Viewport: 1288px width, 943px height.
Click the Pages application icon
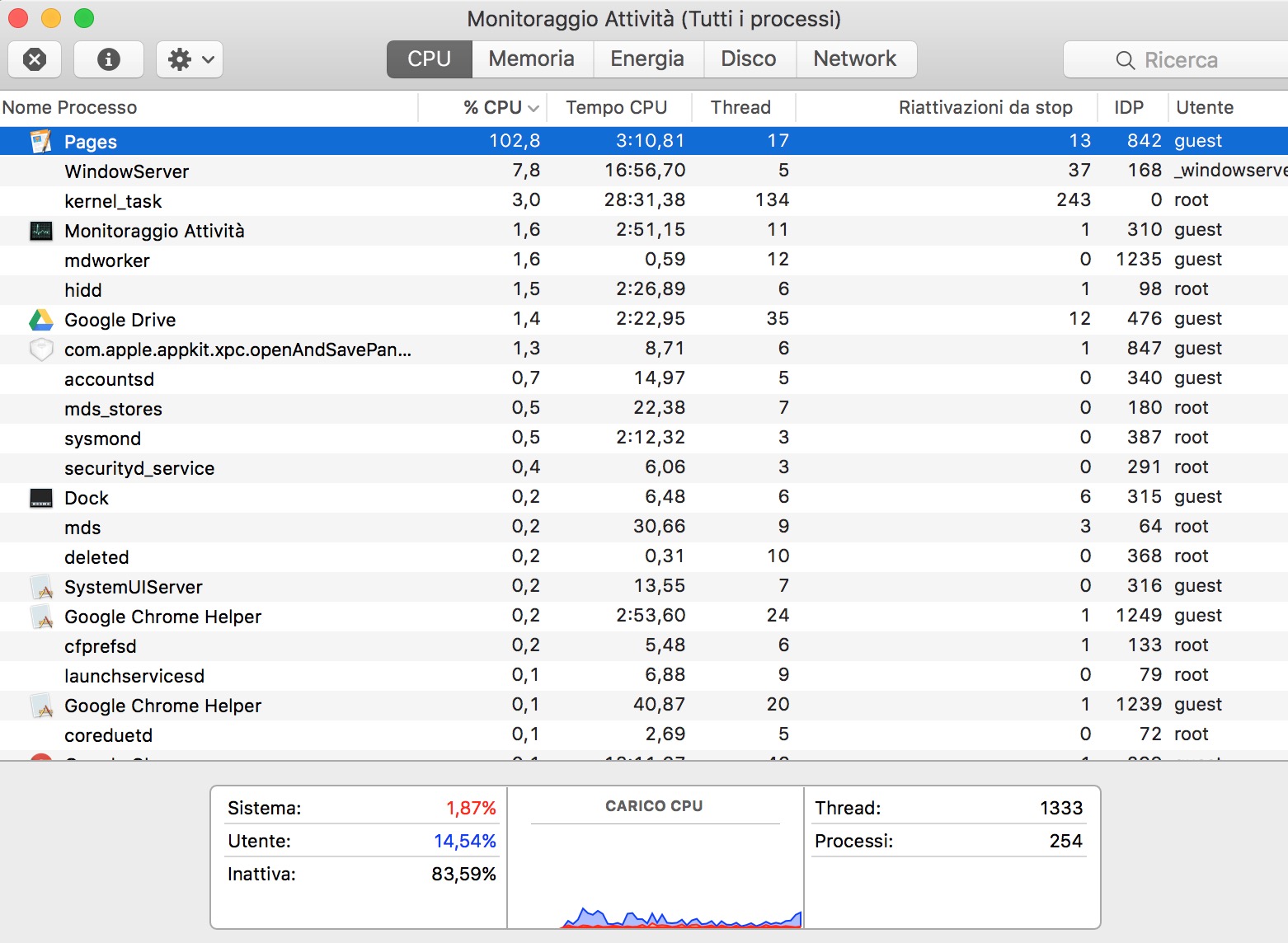40,140
